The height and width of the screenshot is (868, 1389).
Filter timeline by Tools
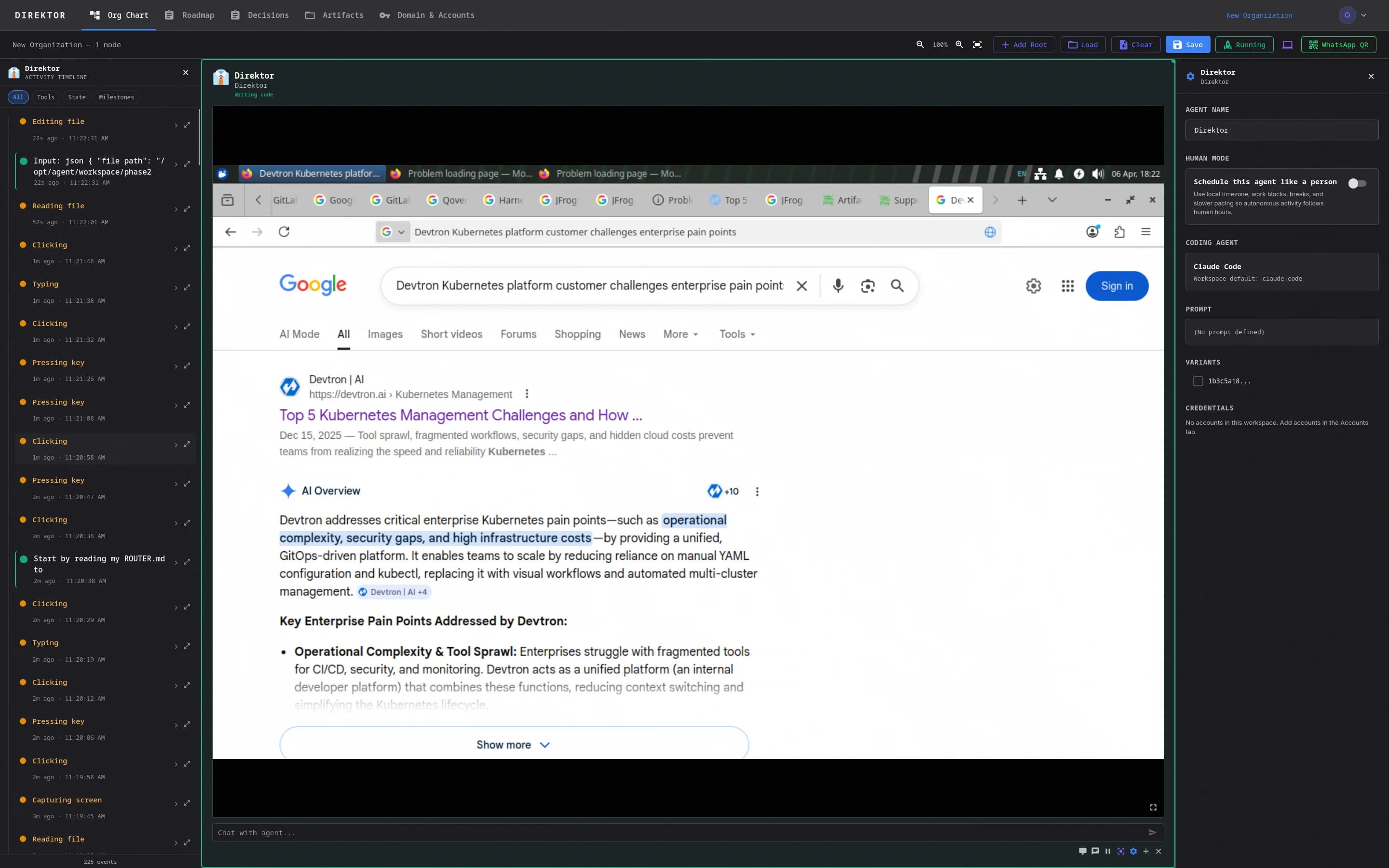click(46, 97)
